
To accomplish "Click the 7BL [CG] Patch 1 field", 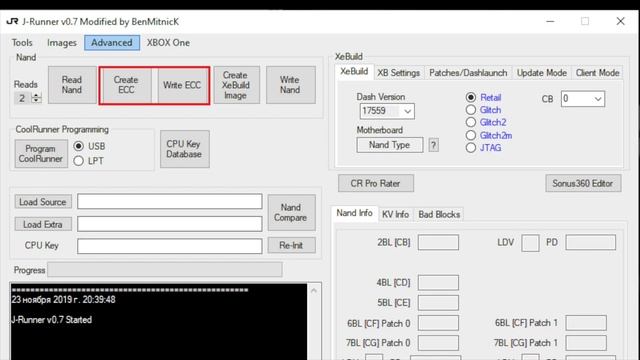I will 586,343.
